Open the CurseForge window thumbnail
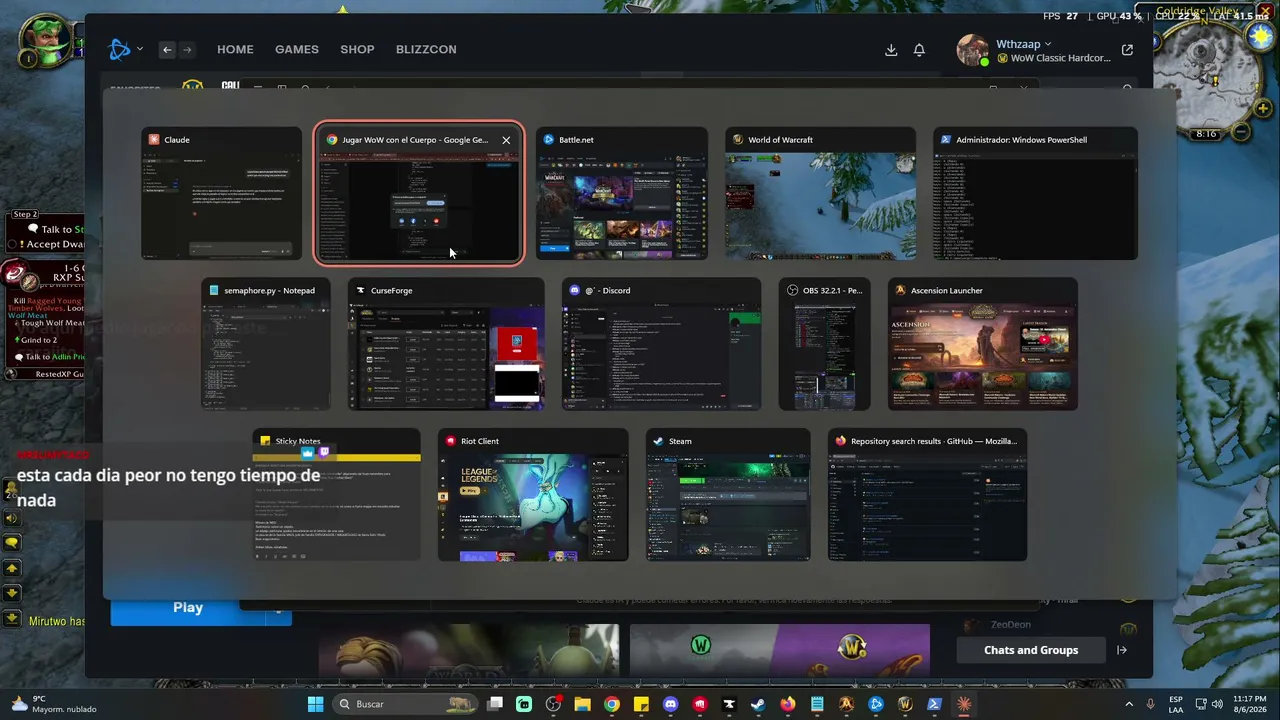 coord(446,344)
